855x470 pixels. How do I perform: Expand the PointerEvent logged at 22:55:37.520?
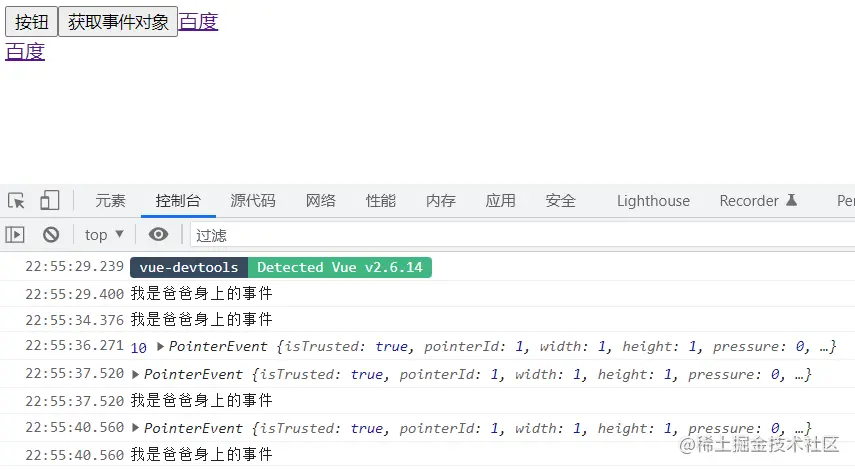136,374
